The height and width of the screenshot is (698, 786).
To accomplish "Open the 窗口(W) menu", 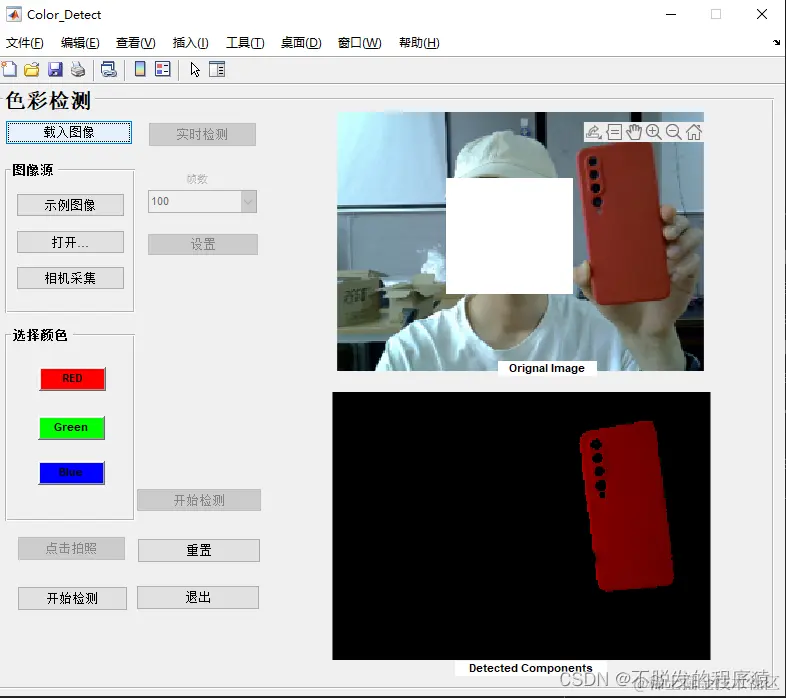I will tap(359, 43).
